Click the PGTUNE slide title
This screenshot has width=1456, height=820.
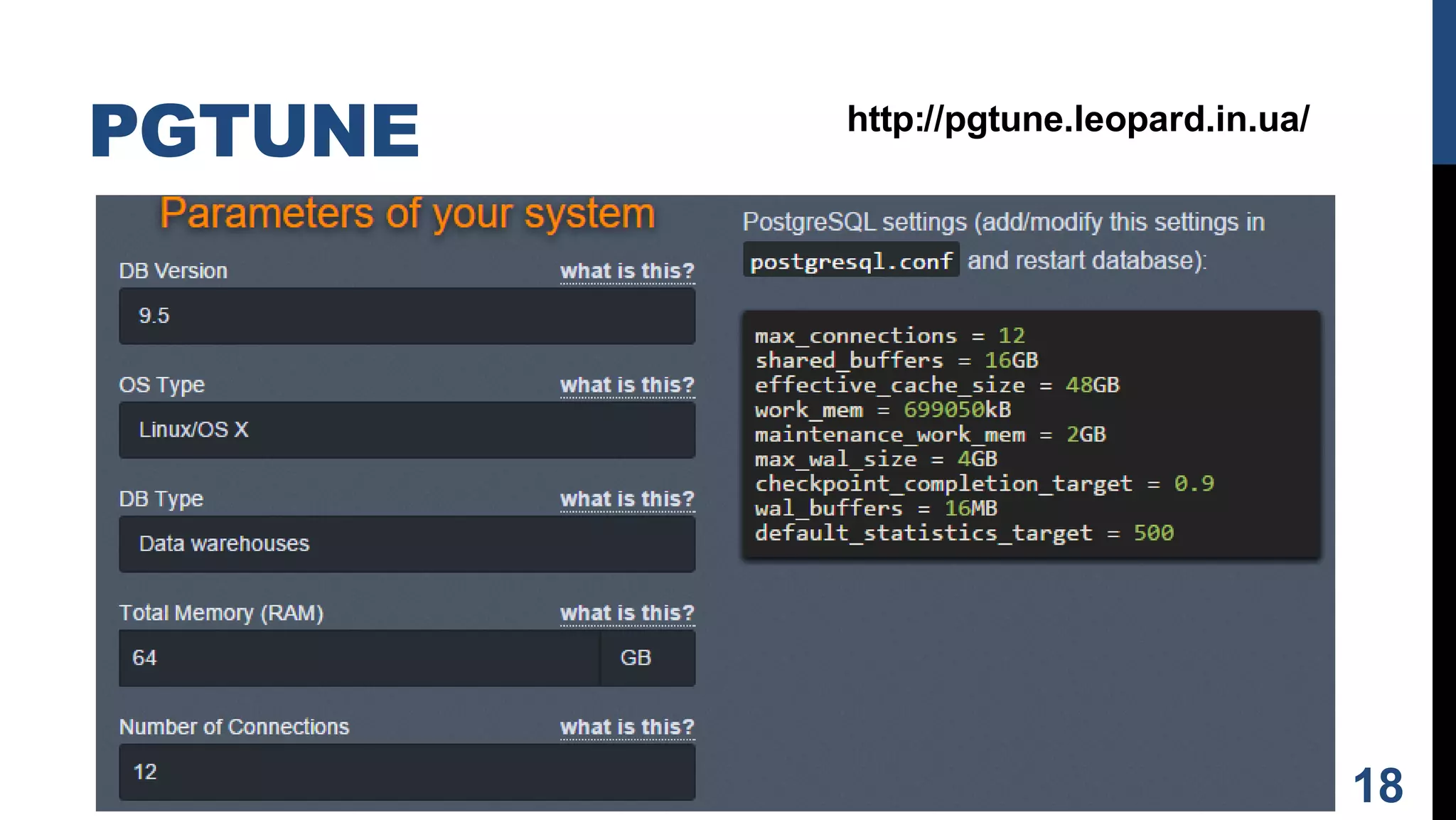point(255,130)
